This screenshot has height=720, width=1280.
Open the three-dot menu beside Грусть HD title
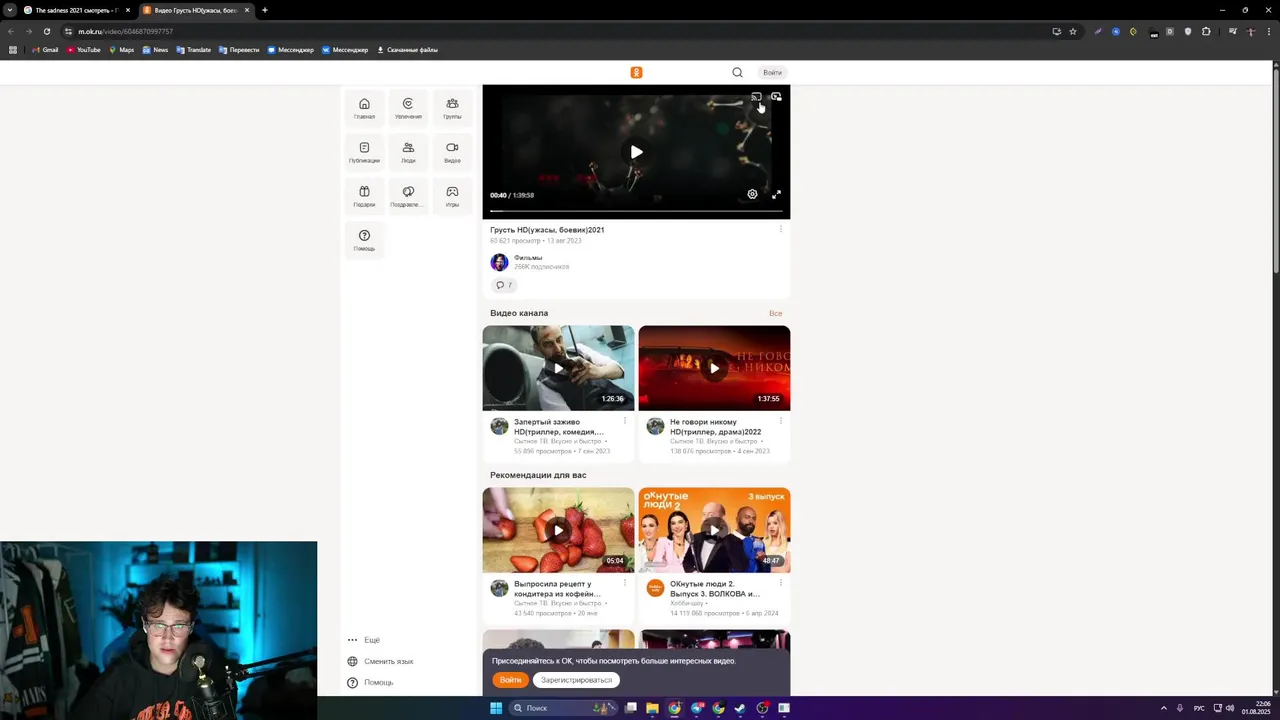780,229
